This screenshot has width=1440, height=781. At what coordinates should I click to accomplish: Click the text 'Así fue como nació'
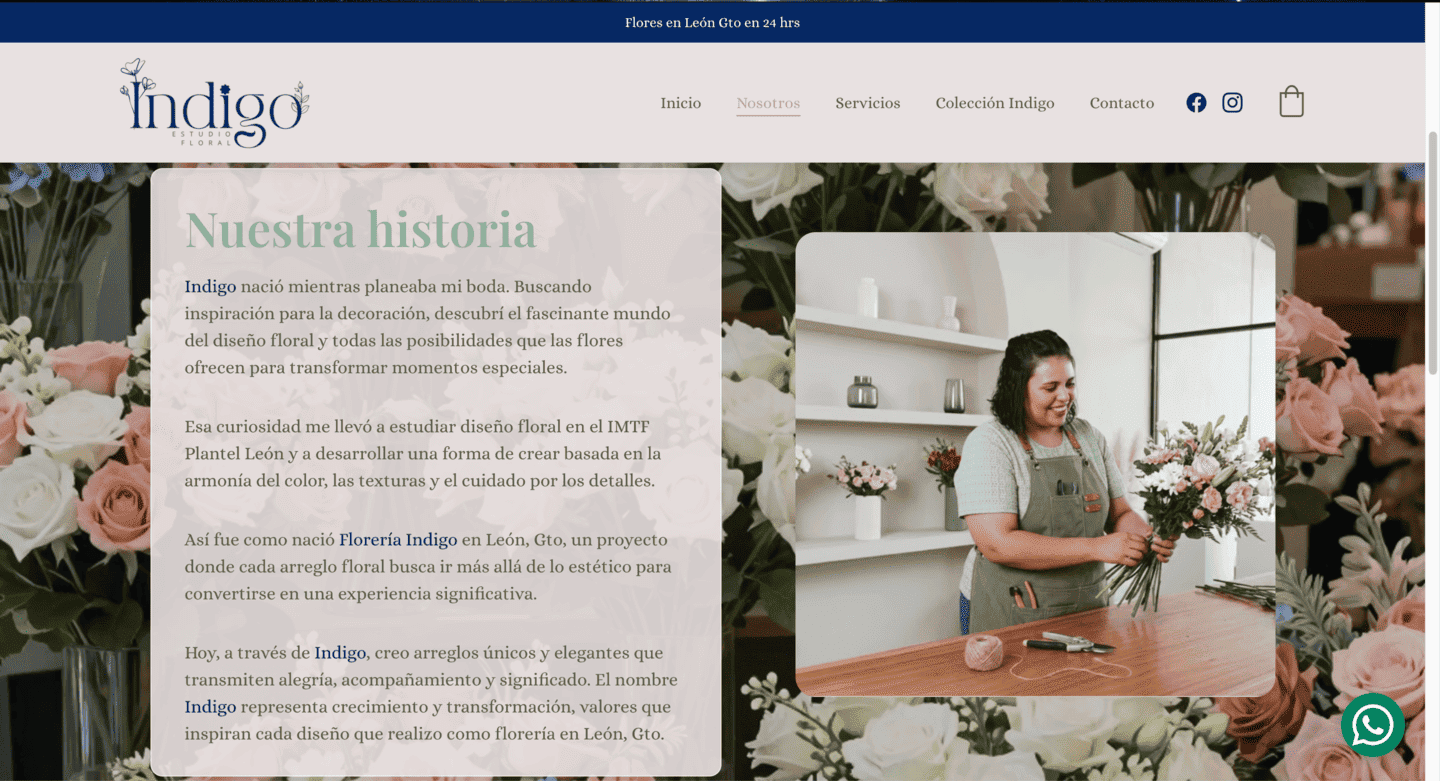pyautogui.click(x=259, y=540)
